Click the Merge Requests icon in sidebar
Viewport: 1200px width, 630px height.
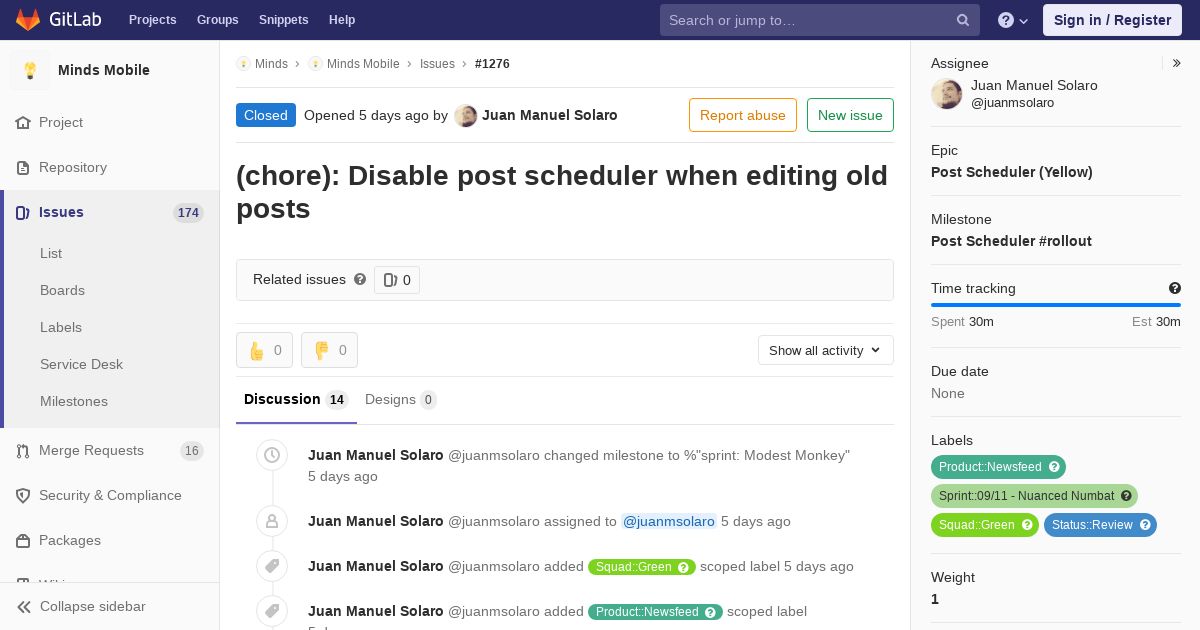(x=23, y=451)
